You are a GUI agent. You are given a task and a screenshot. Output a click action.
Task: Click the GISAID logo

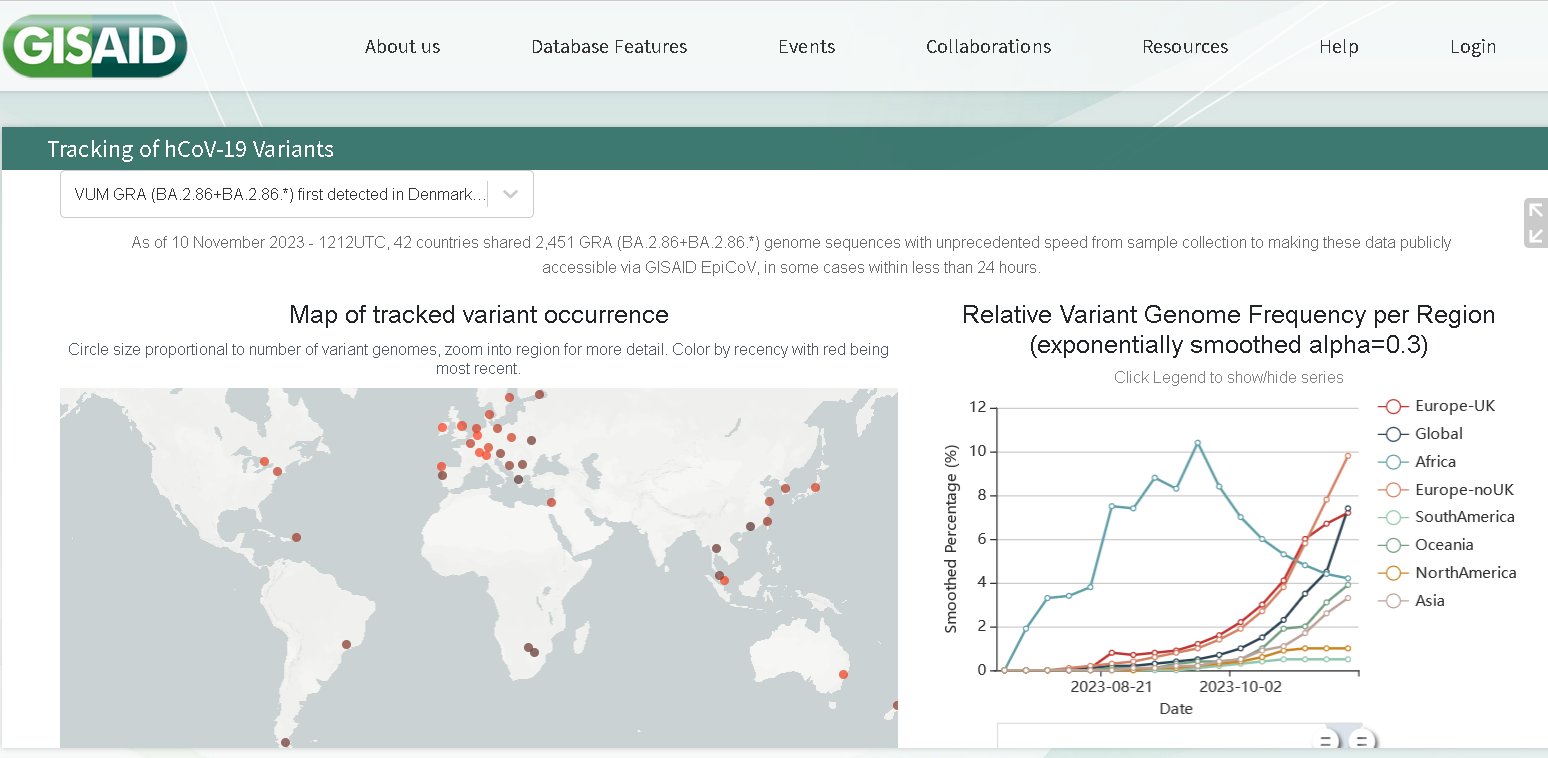click(x=95, y=46)
